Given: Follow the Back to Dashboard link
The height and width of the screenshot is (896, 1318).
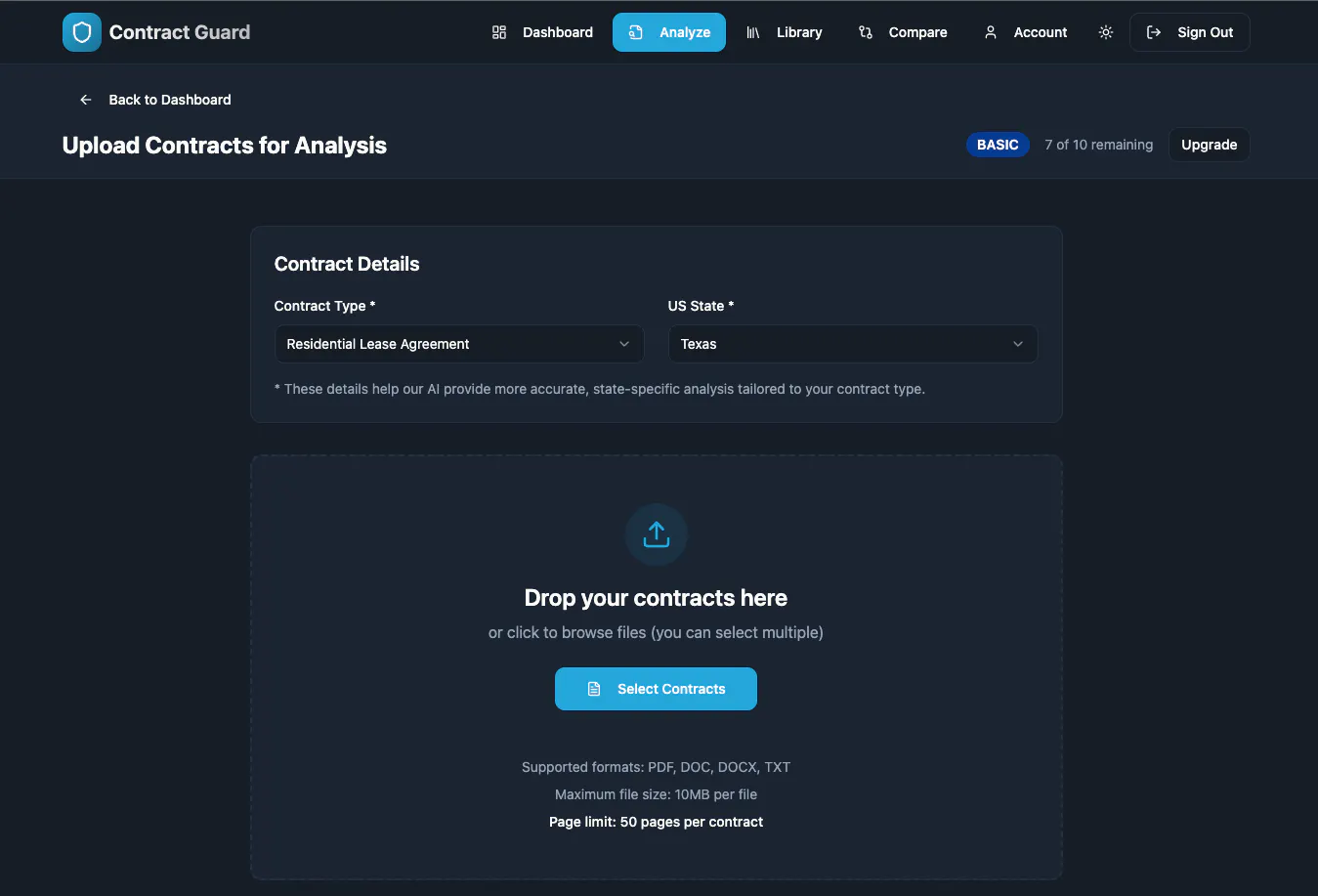Looking at the screenshot, I should click(155, 100).
